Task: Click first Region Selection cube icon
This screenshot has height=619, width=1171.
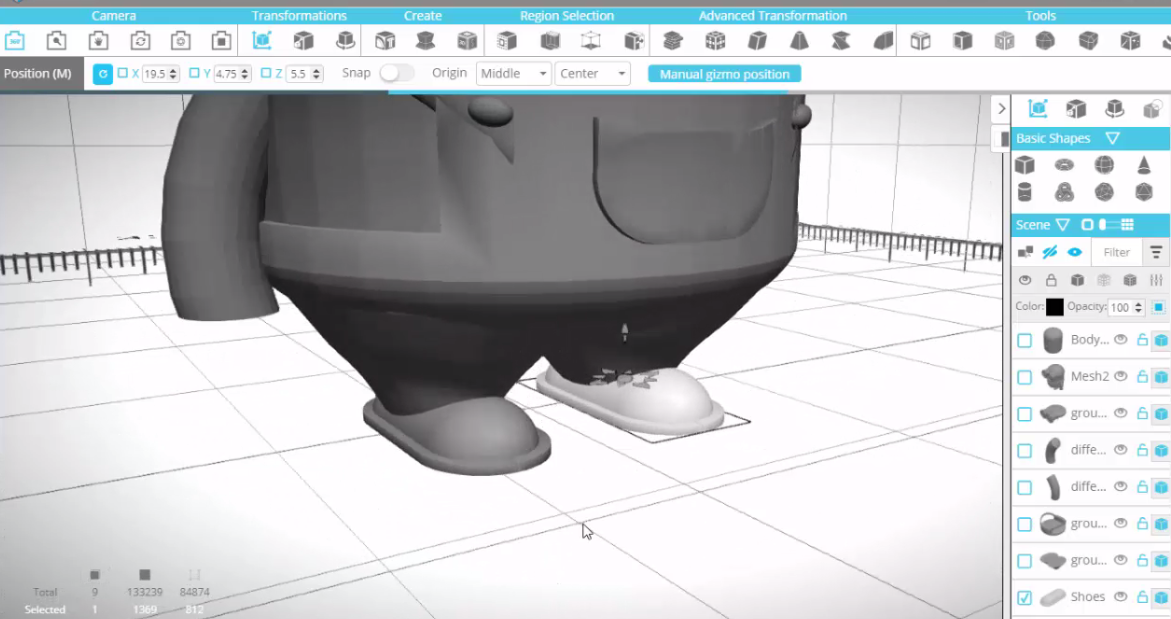Action: point(507,40)
